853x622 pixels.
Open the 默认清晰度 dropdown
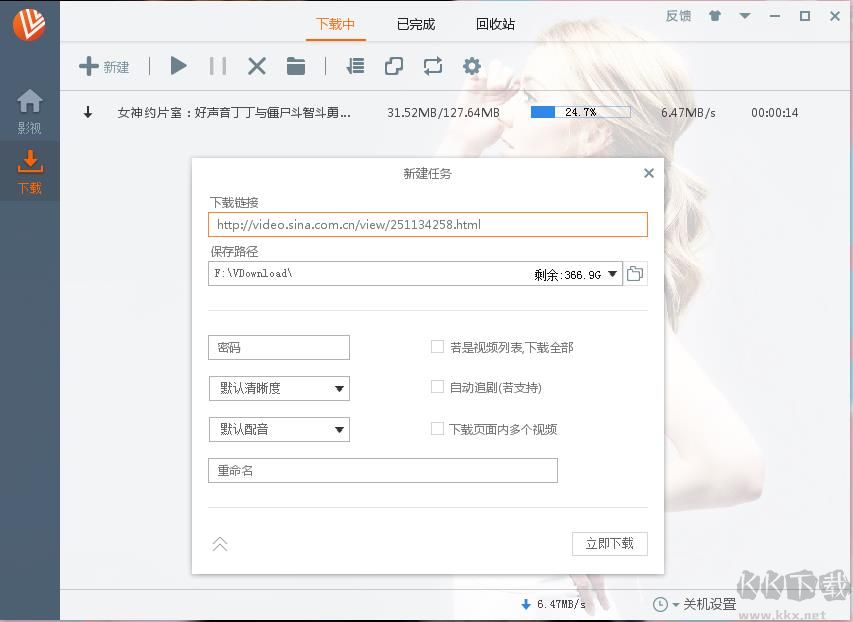click(279, 388)
